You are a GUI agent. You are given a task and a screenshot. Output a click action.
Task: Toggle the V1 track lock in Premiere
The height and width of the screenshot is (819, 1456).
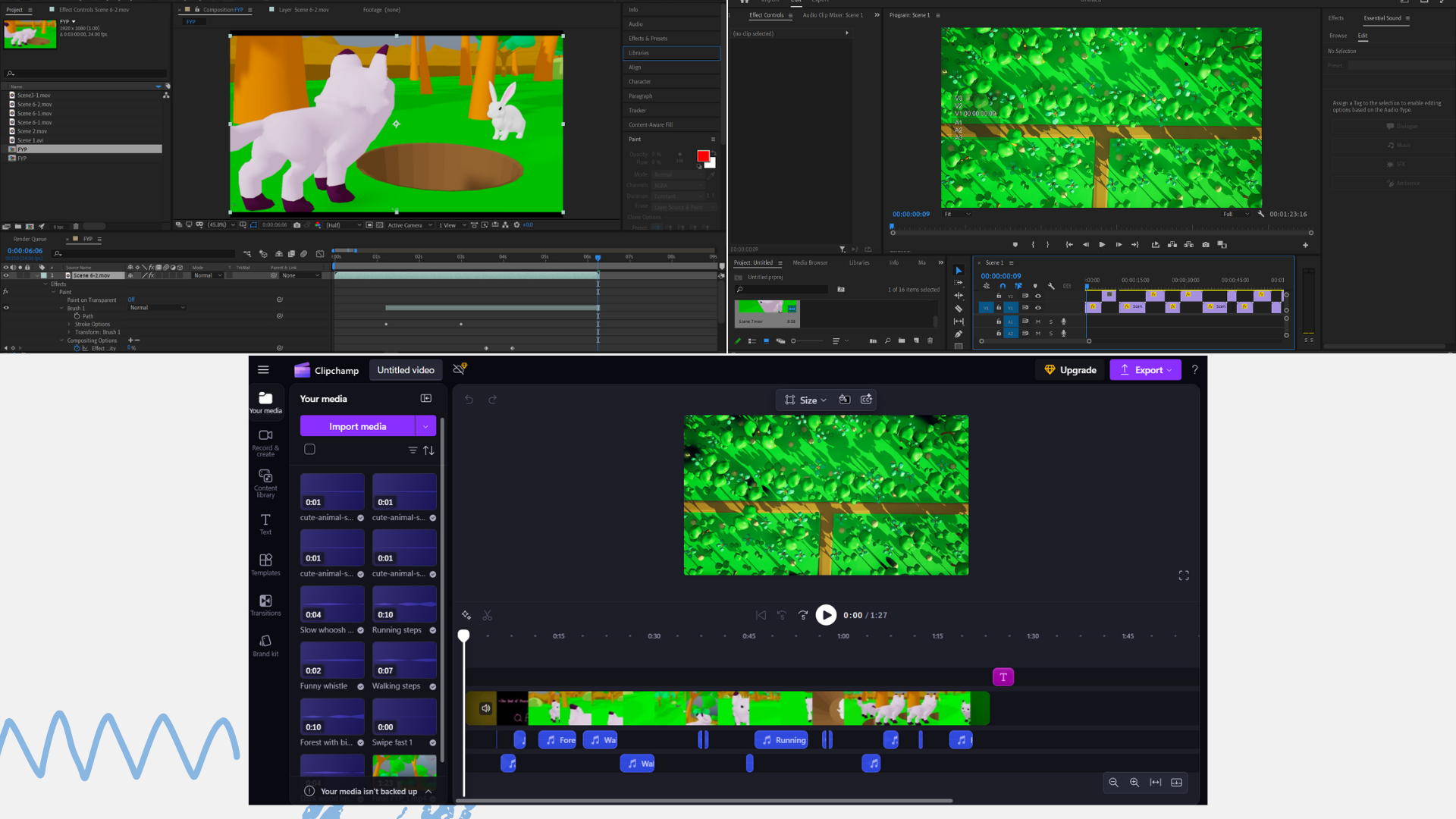tap(999, 308)
